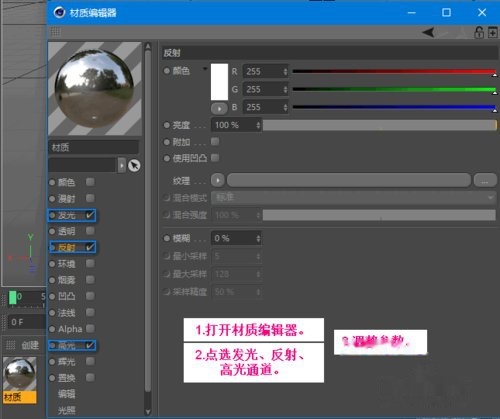Click the texture browse button with dots

pyautogui.click(x=485, y=180)
